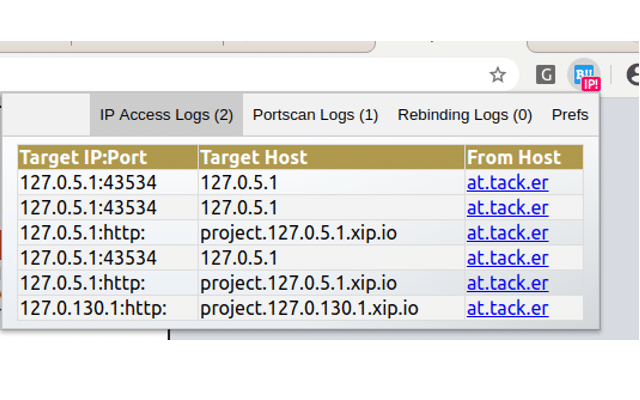Image resolution: width=640 pixels, height=400 pixels.
Task: Open the Portscan Logs tab
Action: [316, 115]
